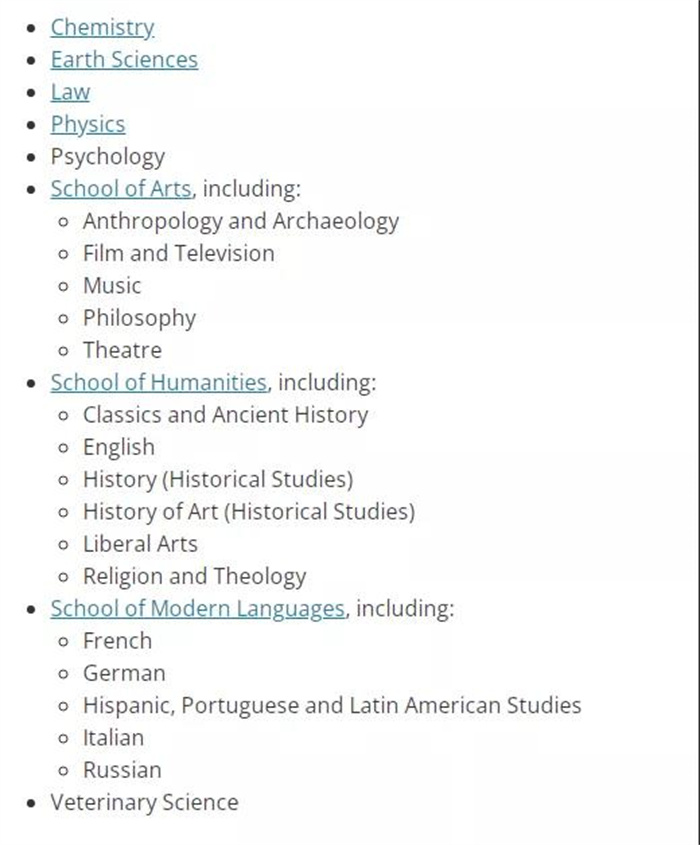This screenshot has width=700, height=845.
Task: Click the Italian list entry
Action: [x=113, y=738]
